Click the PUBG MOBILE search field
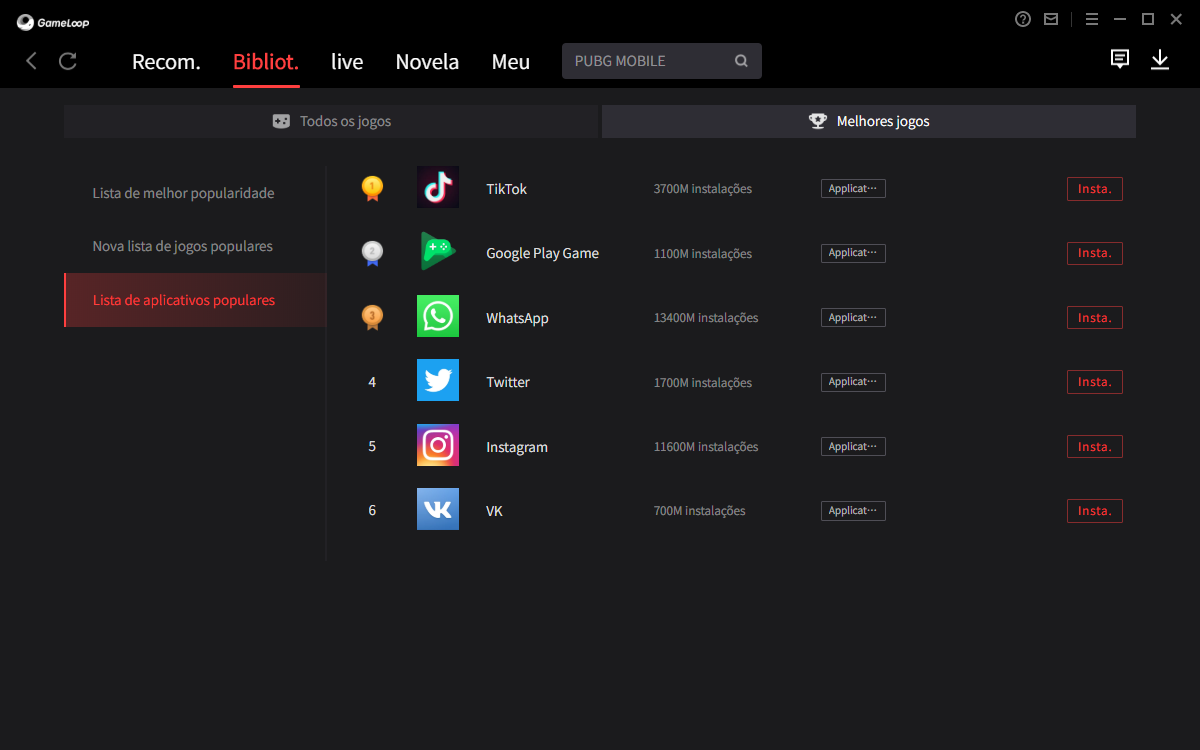The width and height of the screenshot is (1200, 750). click(662, 61)
